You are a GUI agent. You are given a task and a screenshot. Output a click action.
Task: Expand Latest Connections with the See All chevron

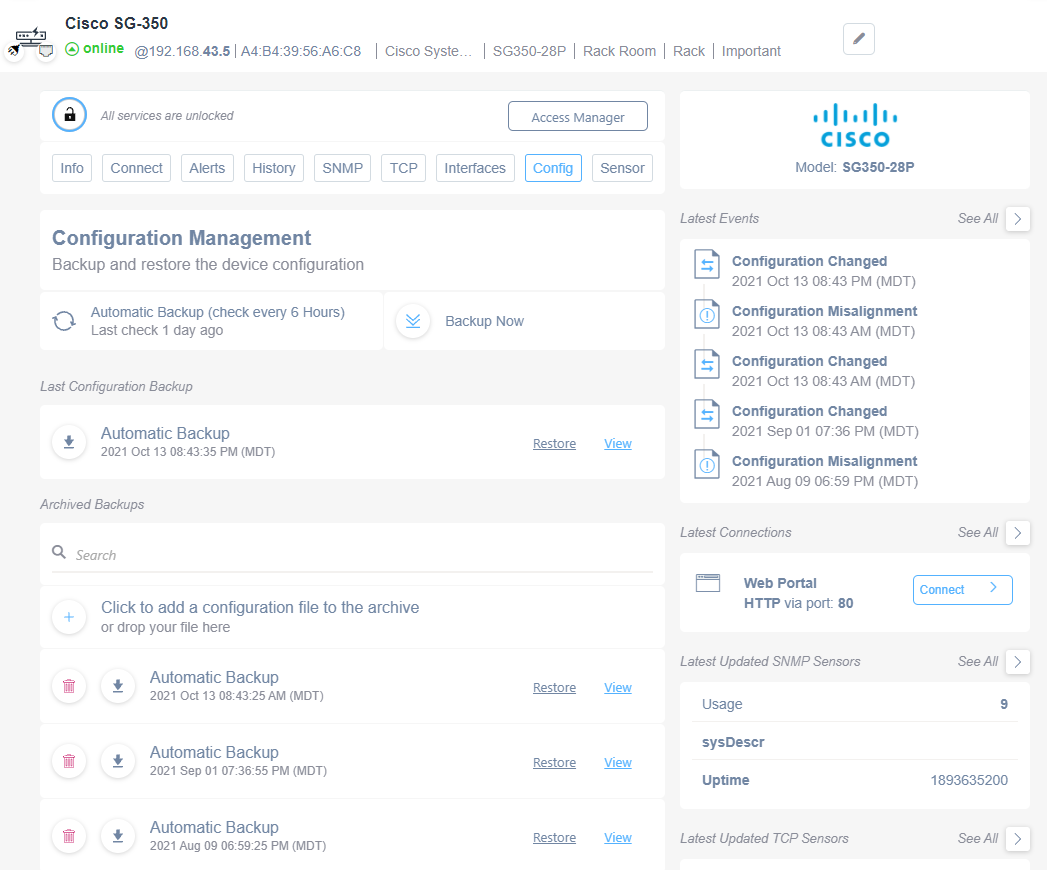[x=1018, y=532]
